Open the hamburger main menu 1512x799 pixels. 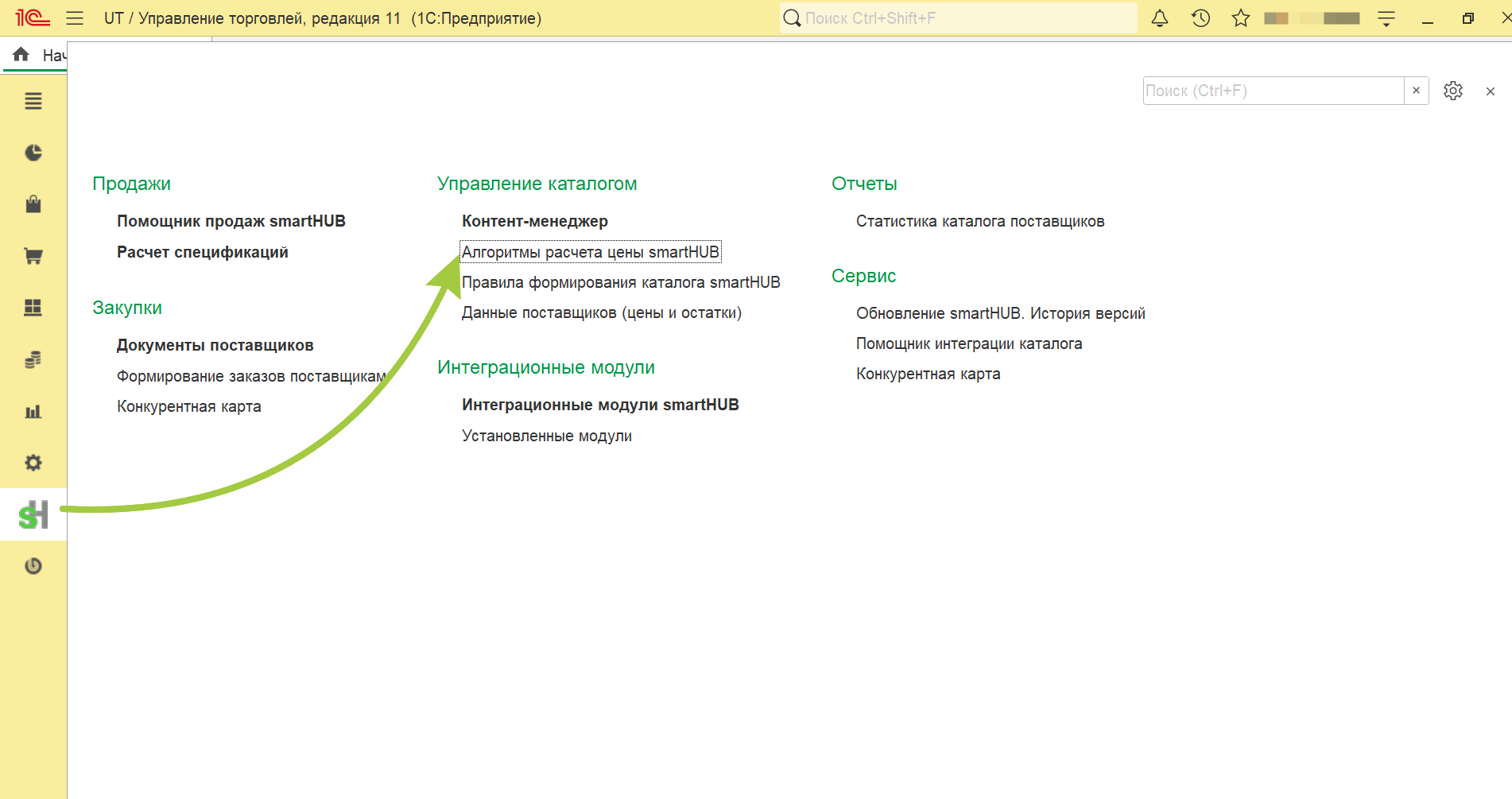coord(75,18)
